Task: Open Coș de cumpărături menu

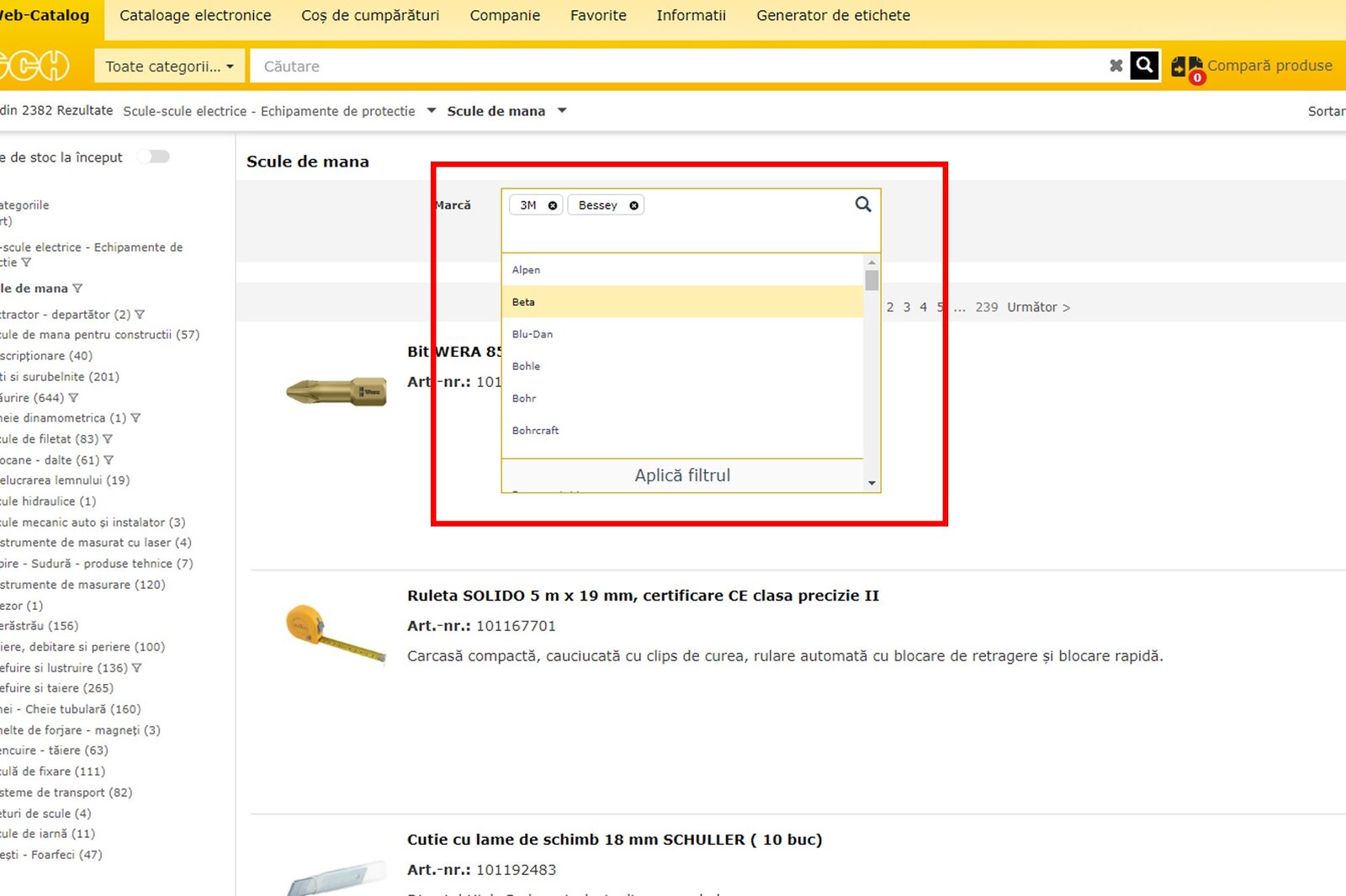Action: tap(370, 15)
